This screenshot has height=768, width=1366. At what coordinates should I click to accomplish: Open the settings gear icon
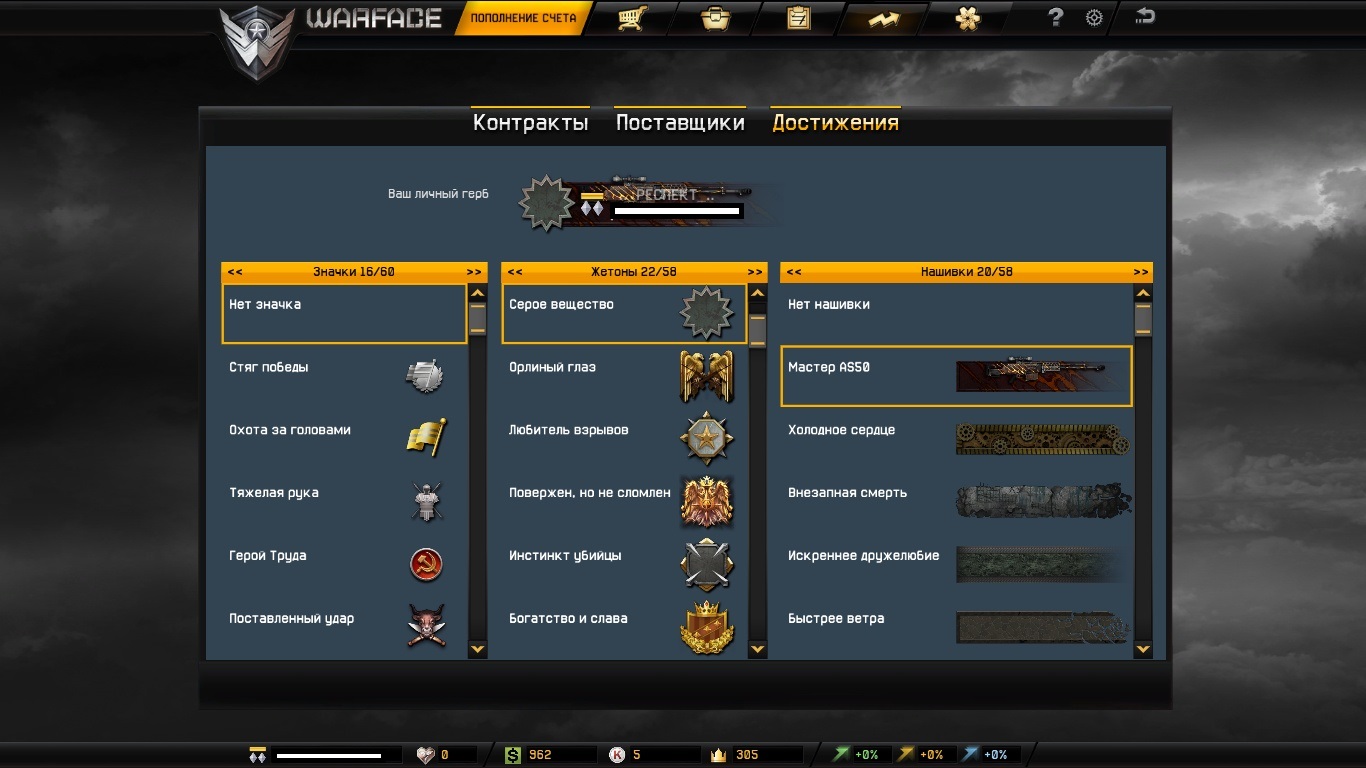click(1094, 17)
